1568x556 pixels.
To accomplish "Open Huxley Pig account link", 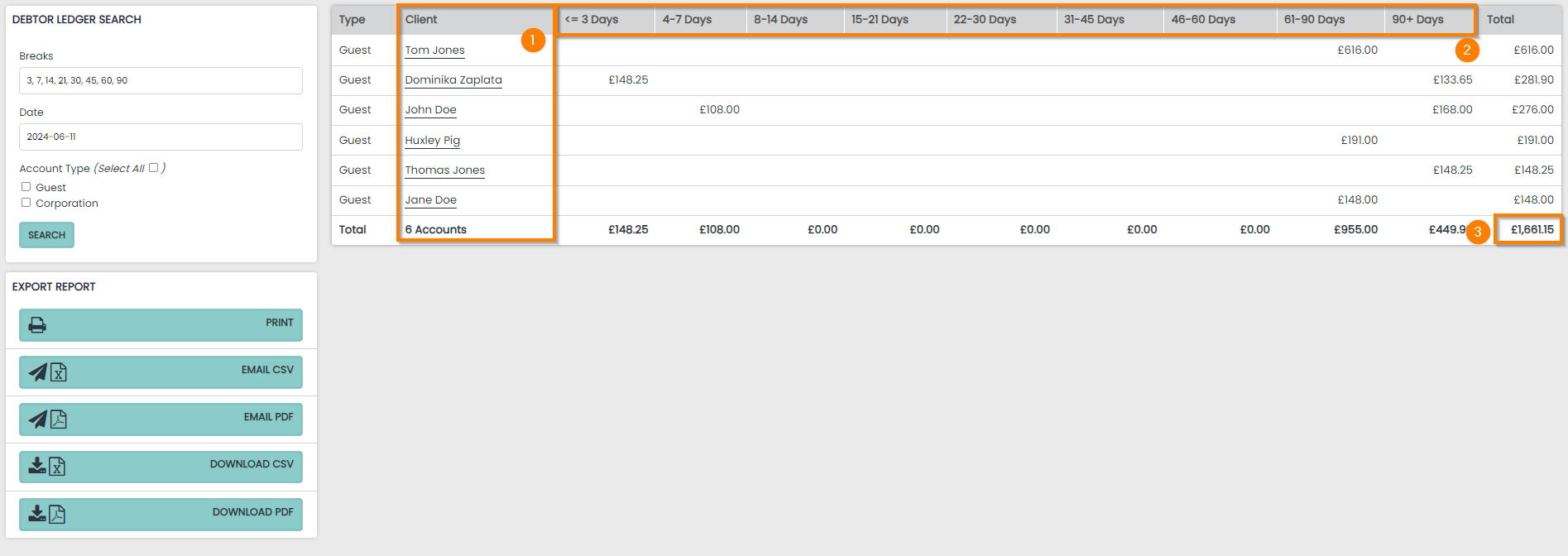I will click(432, 141).
